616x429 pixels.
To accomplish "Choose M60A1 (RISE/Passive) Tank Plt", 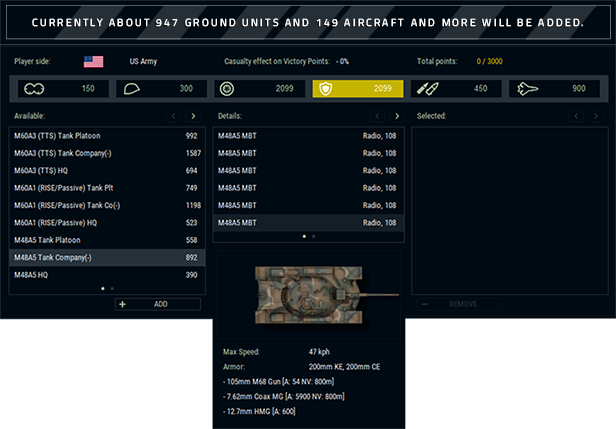I will tap(106, 188).
